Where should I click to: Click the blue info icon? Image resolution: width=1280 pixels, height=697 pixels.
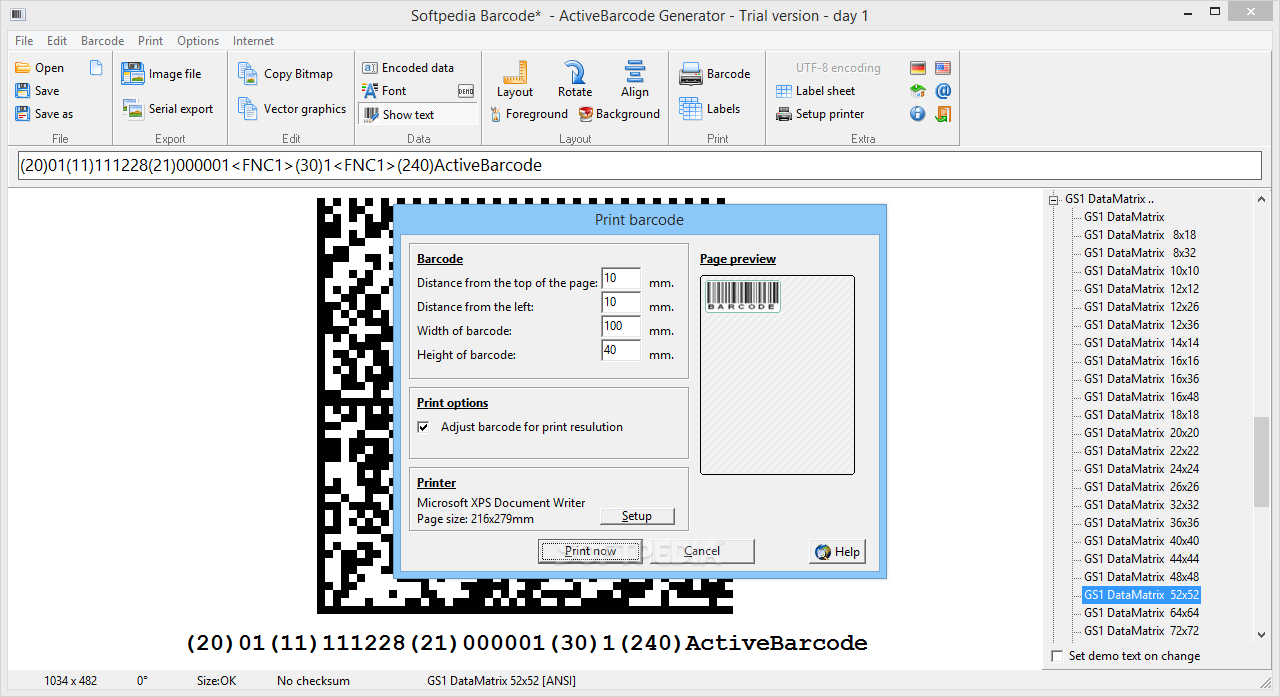pyautogui.click(x=918, y=114)
